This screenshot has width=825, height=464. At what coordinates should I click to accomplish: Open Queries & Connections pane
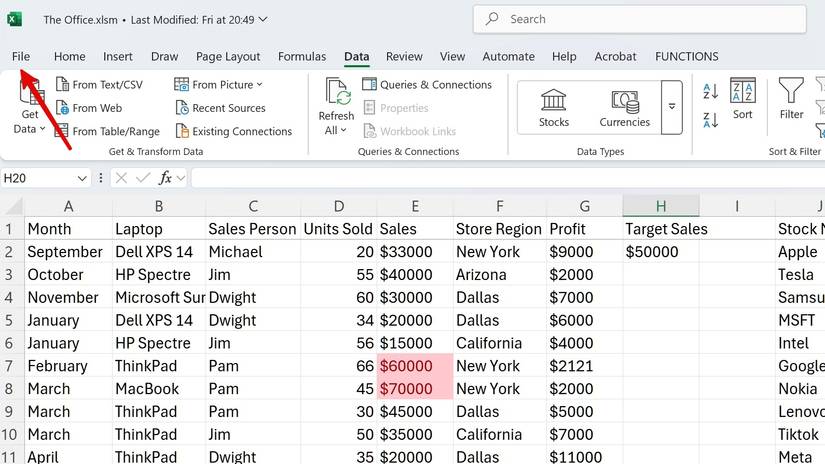pyautogui.click(x=427, y=85)
